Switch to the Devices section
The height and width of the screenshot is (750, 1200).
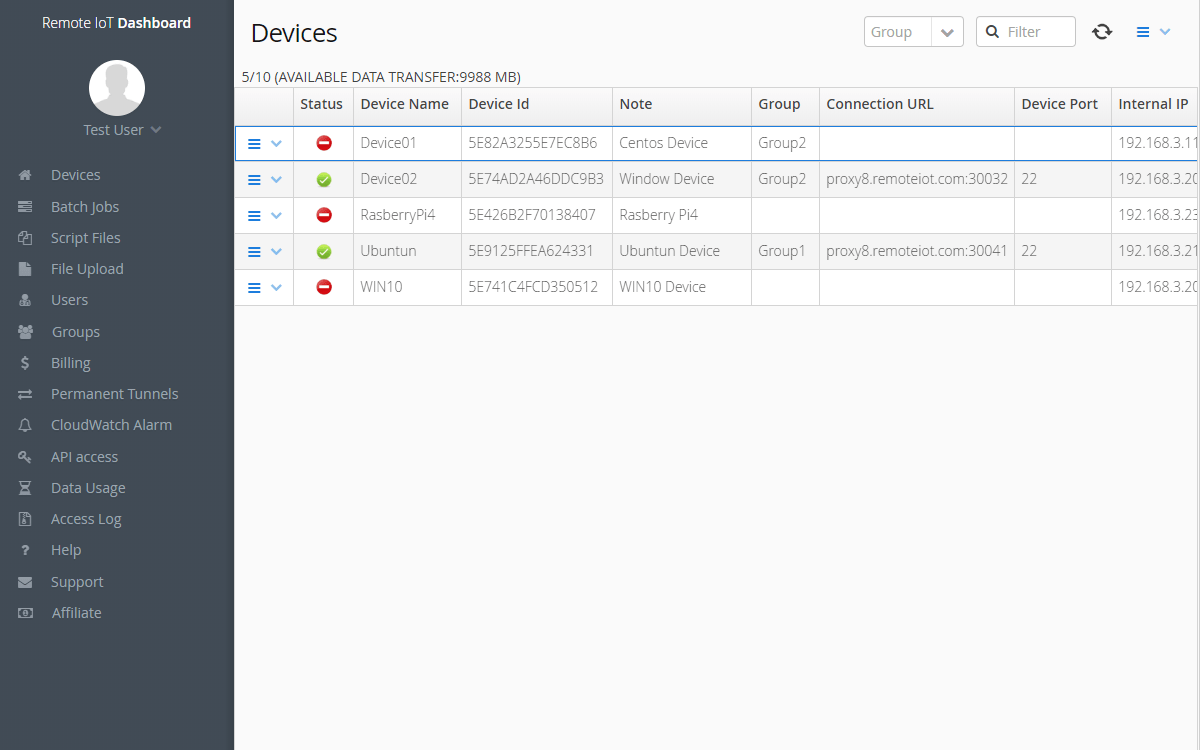click(x=75, y=174)
